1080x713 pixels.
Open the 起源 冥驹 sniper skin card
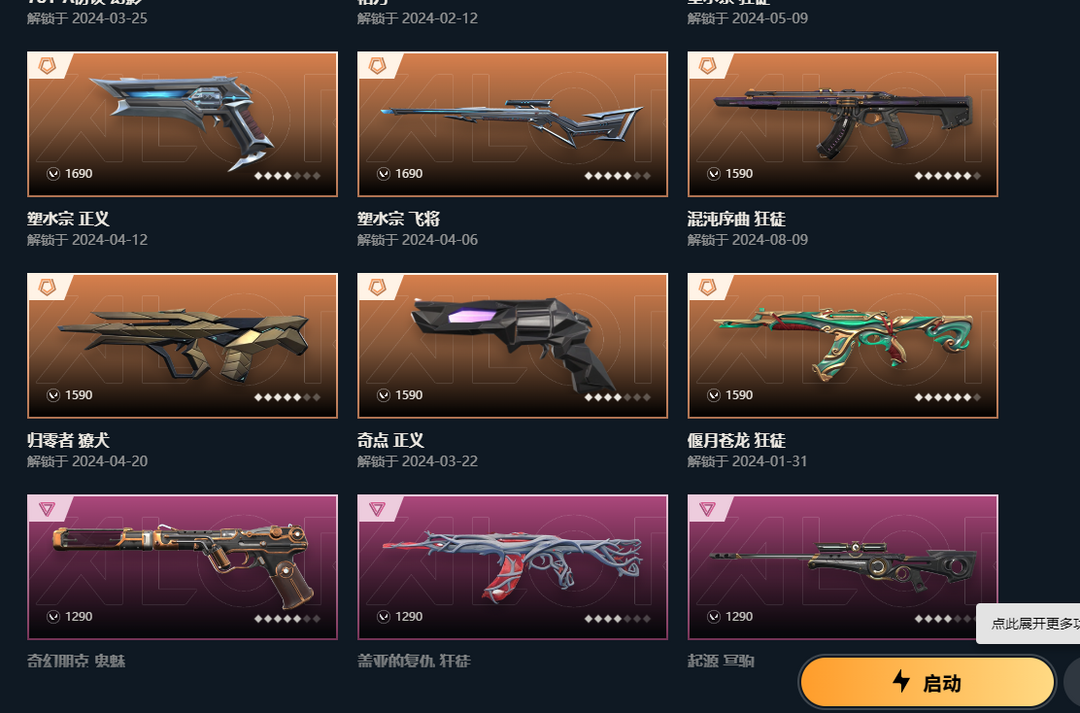click(842, 567)
